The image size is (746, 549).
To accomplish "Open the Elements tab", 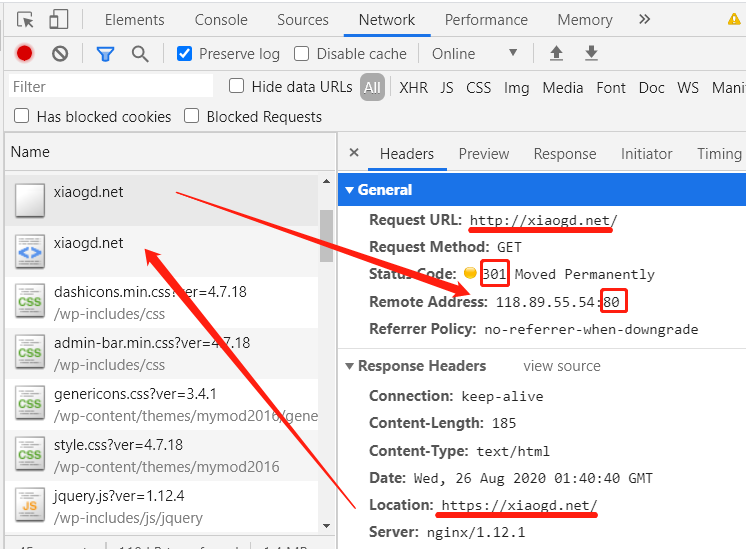I will (135, 20).
